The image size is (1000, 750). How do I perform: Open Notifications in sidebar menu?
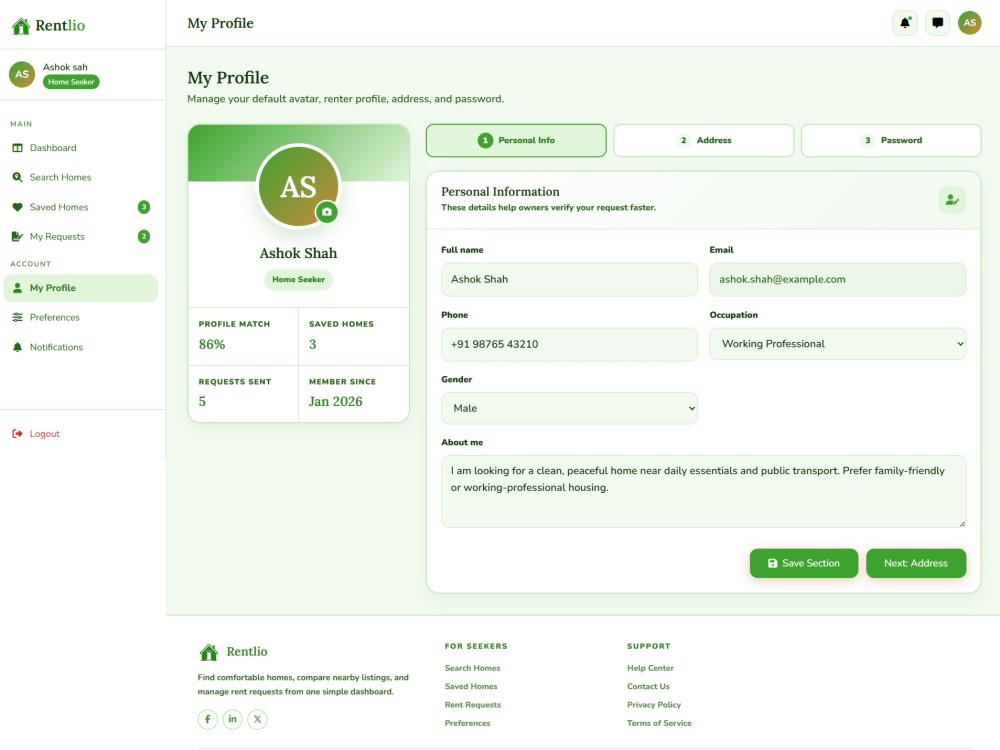80,348
